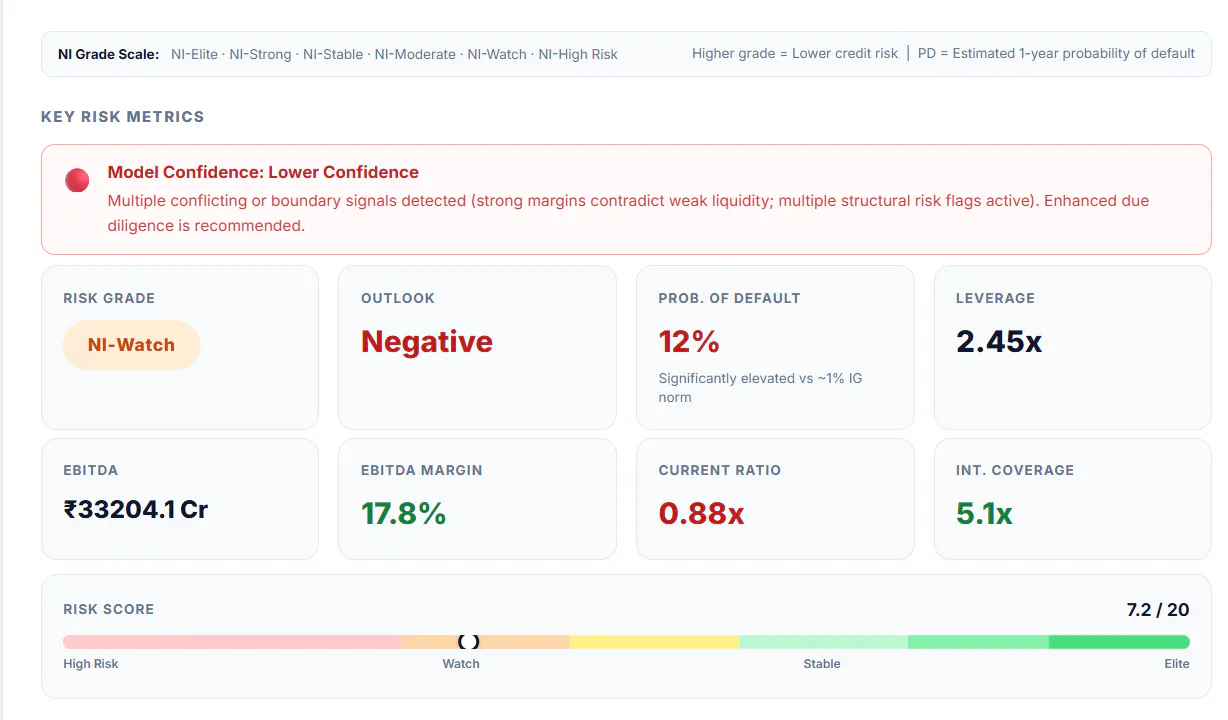Click the Elite gauge label
The height and width of the screenshot is (720, 1228).
click(x=1176, y=664)
